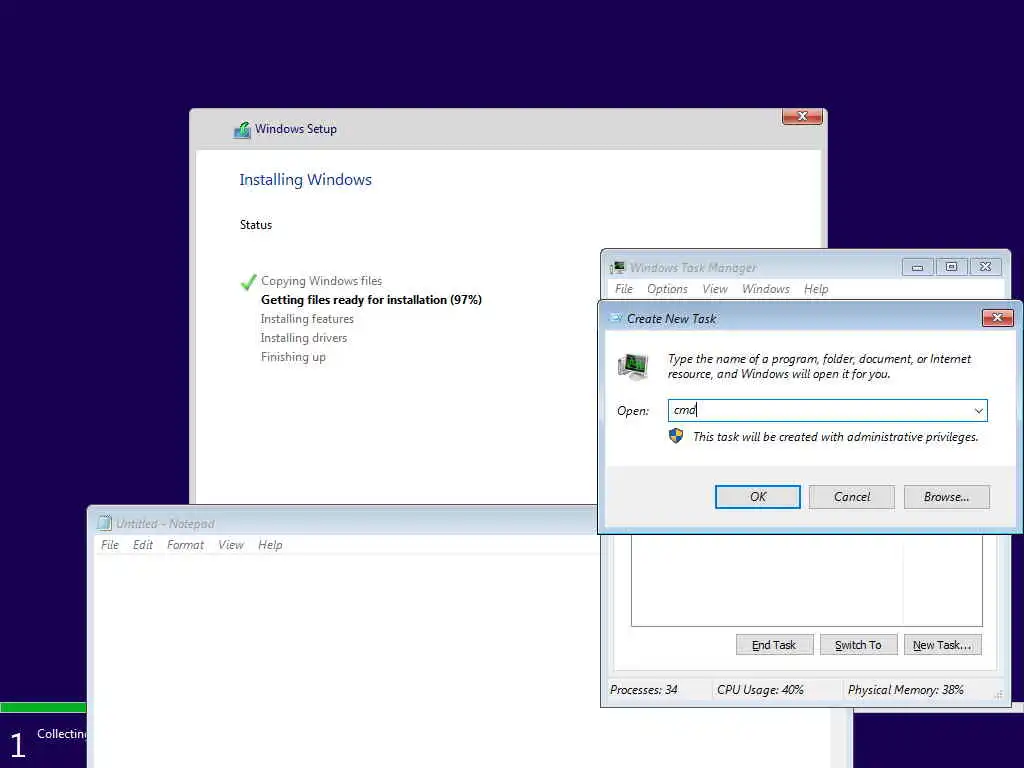Image resolution: width=1024 pixels, height=768 pixels.
Task: Maximize the Windows Task Manager window
Action: 951,266
